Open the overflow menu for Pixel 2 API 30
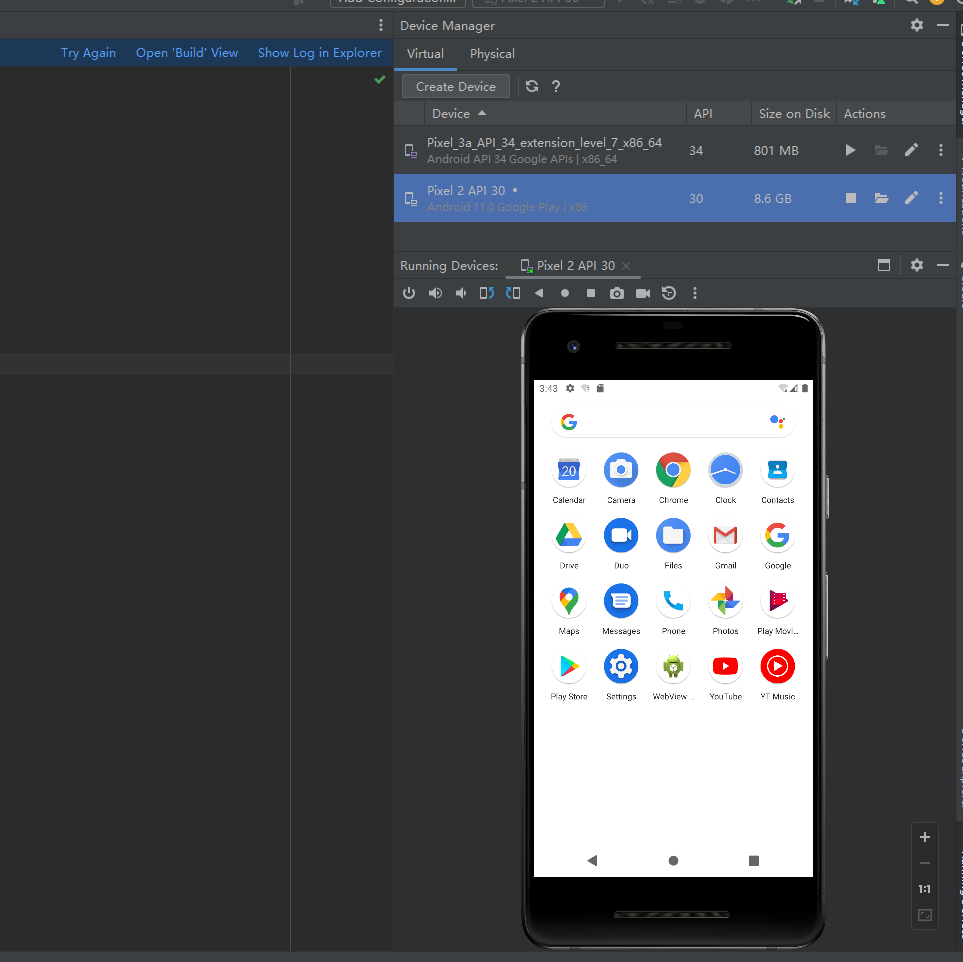 click(x=940, y=198)
